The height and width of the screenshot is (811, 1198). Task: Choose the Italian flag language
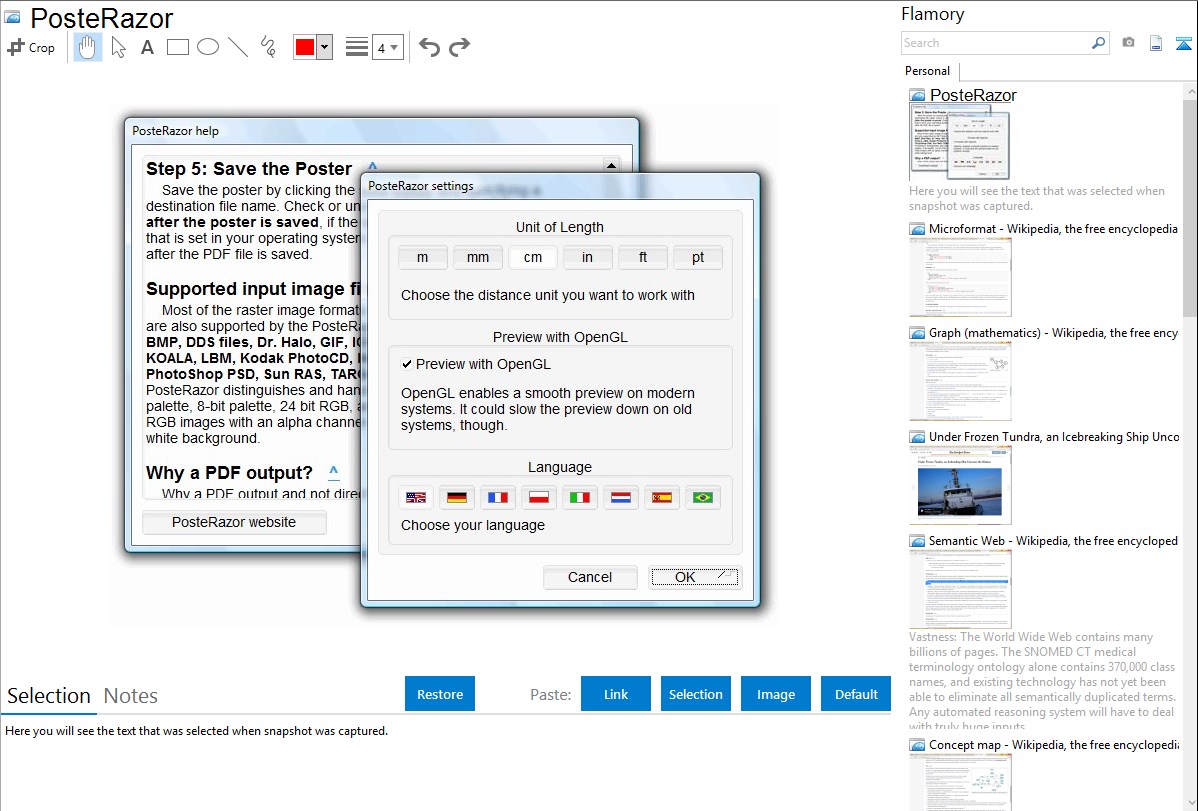(580, 498)
